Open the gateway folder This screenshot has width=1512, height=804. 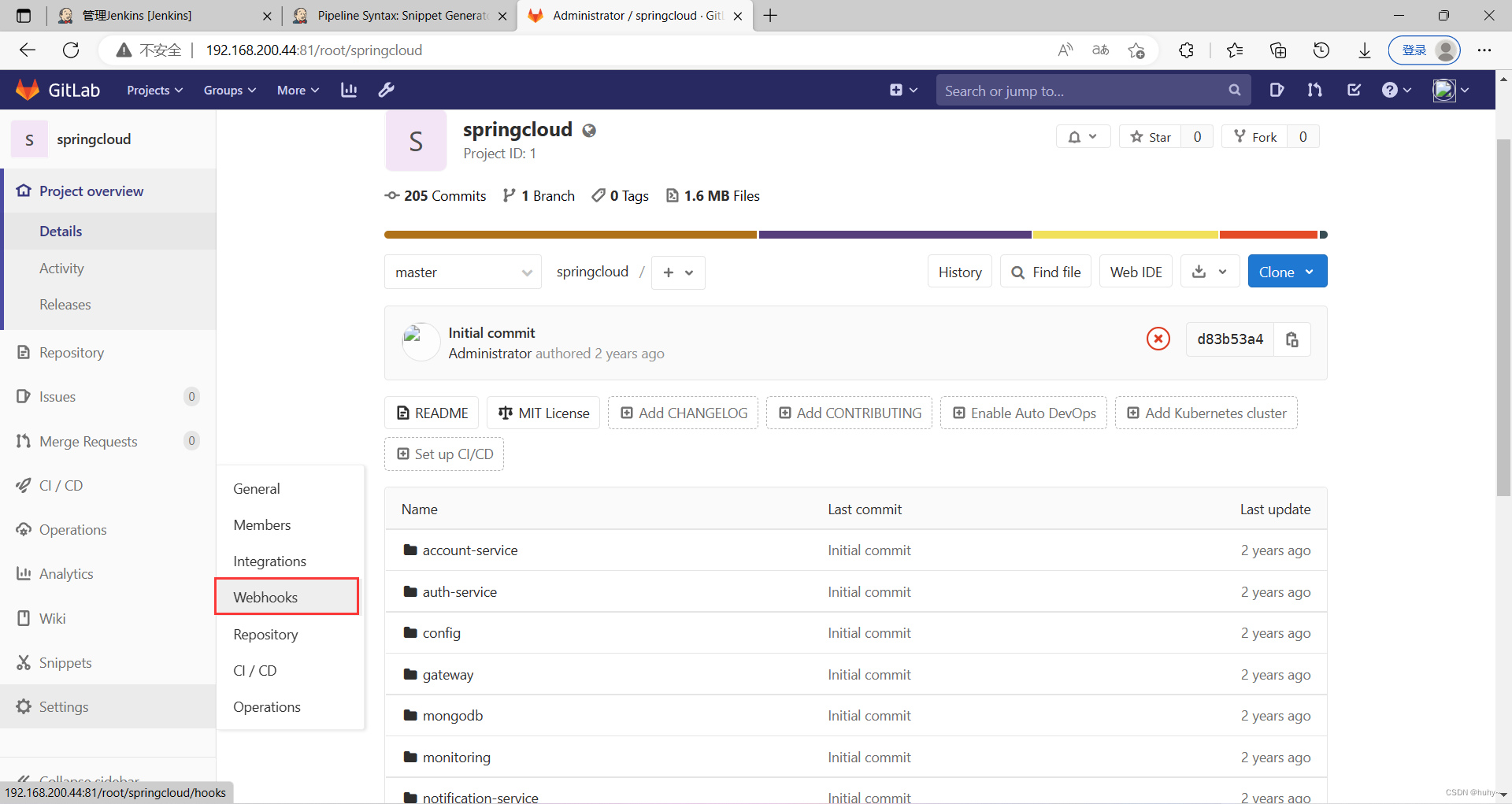tap(448, 674)
